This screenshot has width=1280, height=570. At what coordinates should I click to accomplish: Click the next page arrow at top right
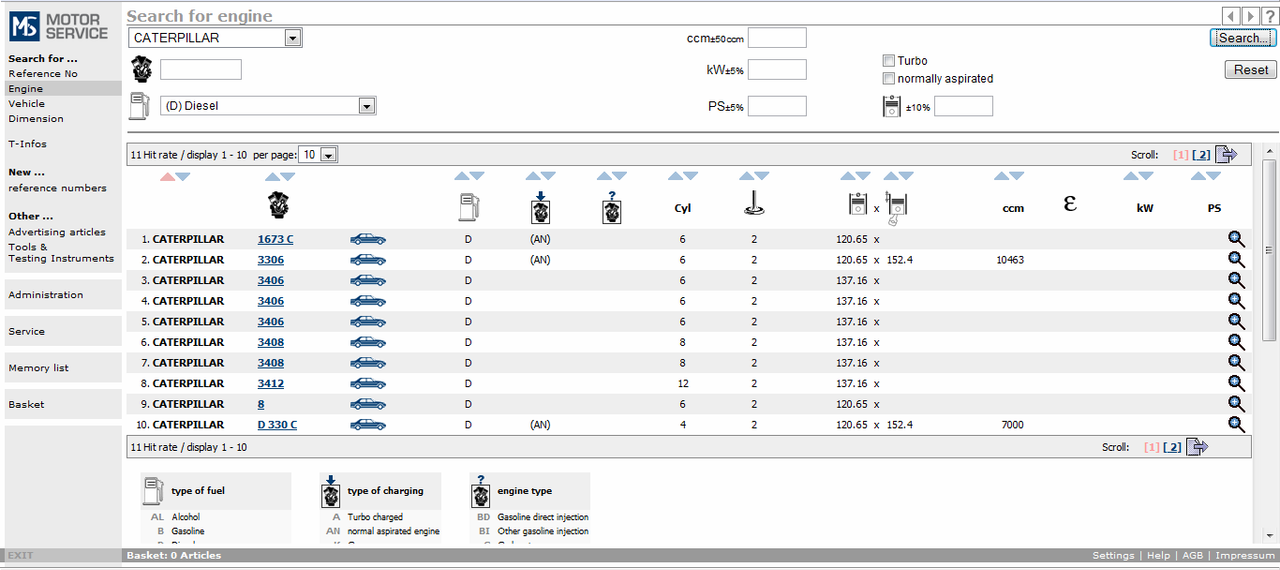tap(1250, 16)
